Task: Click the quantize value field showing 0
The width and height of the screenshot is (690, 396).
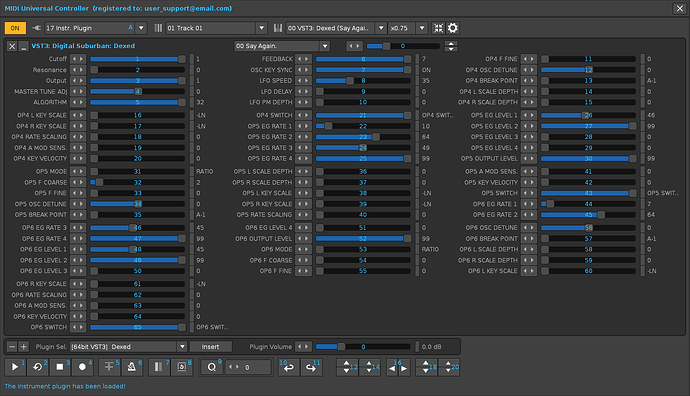Action: coord(248,367)
